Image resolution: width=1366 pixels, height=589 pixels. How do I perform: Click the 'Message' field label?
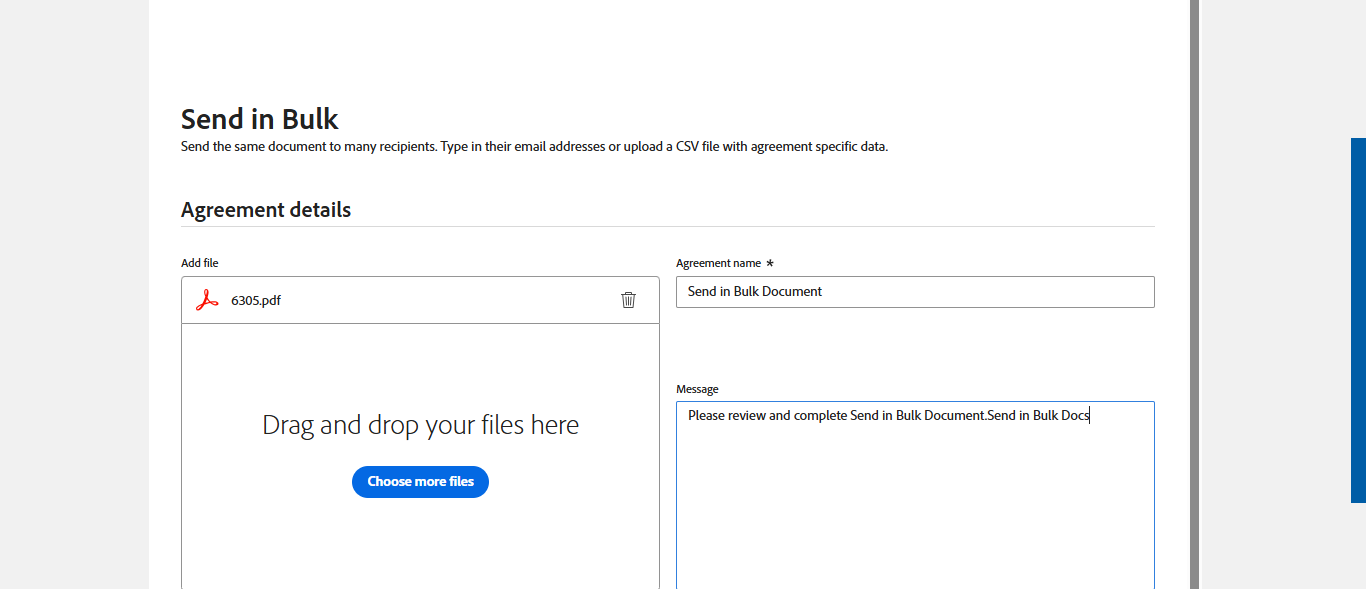point(697,389)
